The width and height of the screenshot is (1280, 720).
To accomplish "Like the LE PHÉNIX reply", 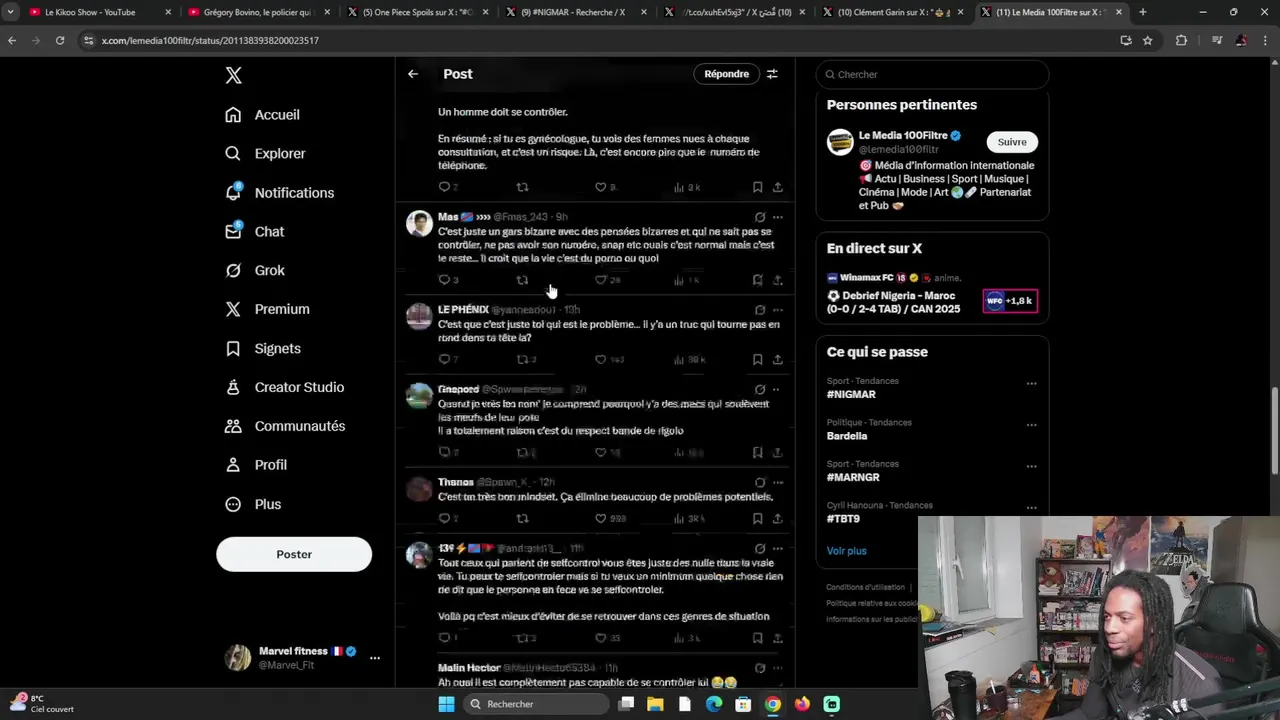I will click(x=601, y=360).
